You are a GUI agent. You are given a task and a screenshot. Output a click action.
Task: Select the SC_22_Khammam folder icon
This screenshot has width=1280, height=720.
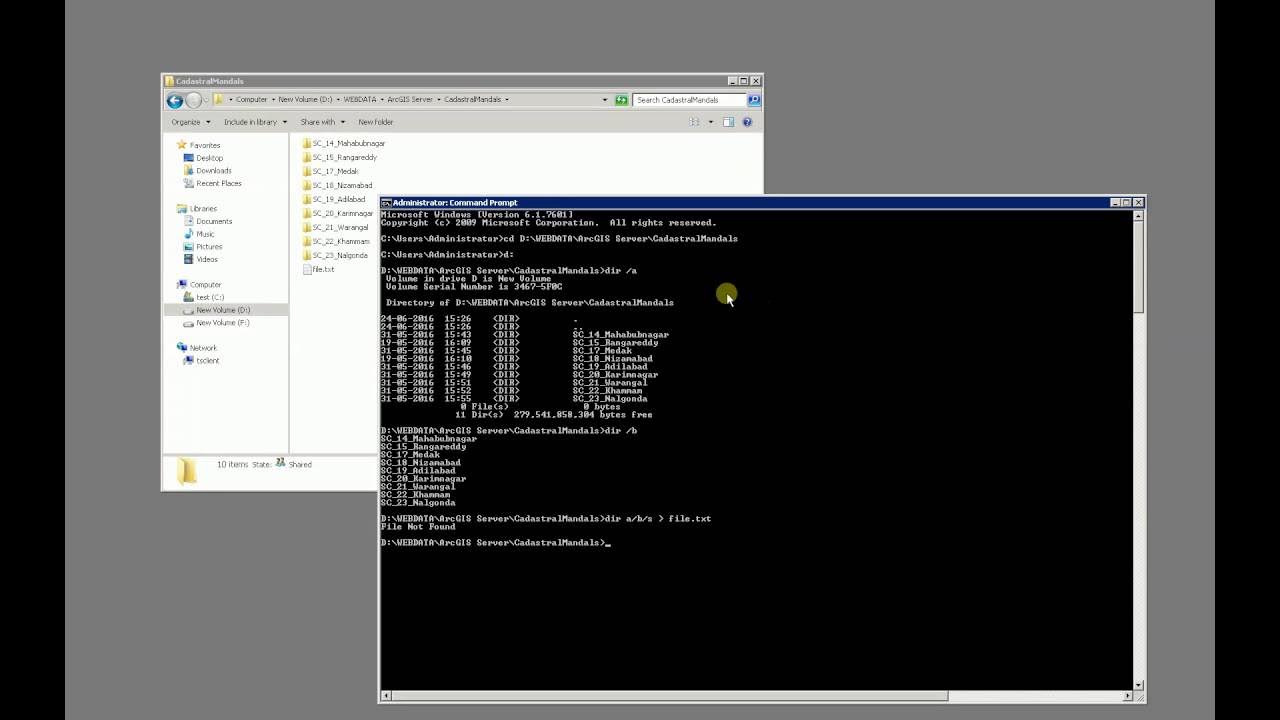pyautogui.click(x=307, y=241)
